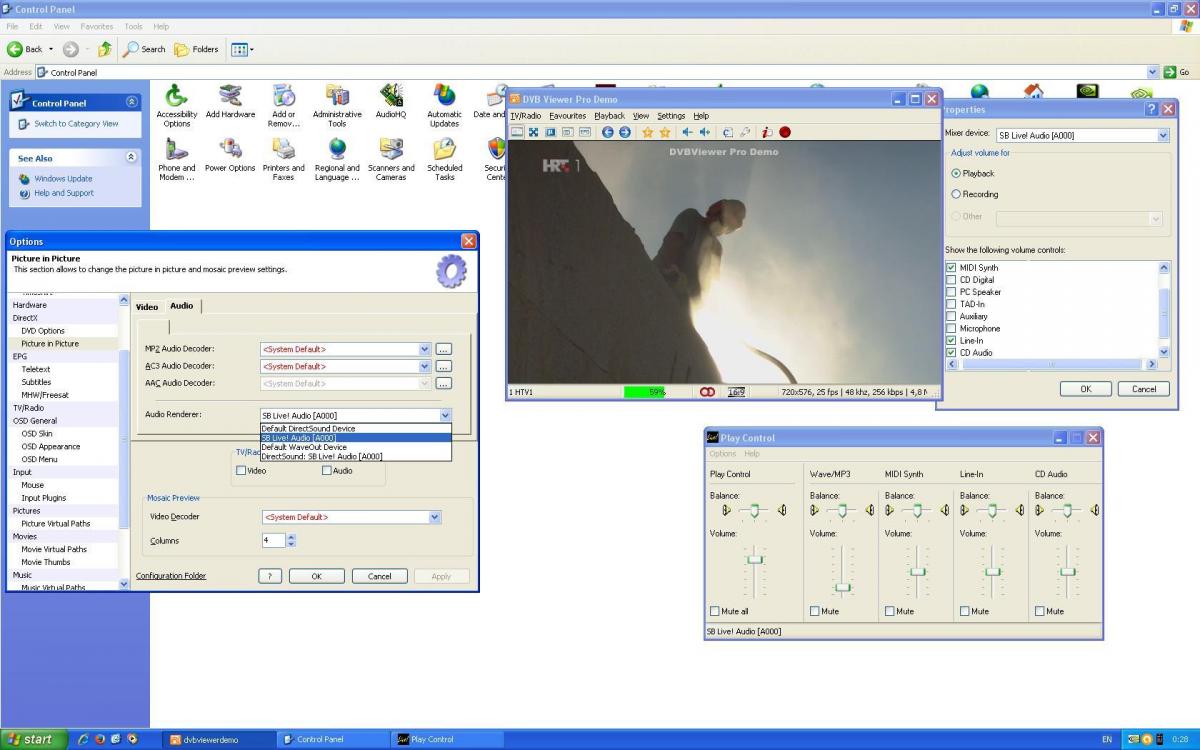Click the fullscreen icon in DVBViewer toolbar

(534, 132)
